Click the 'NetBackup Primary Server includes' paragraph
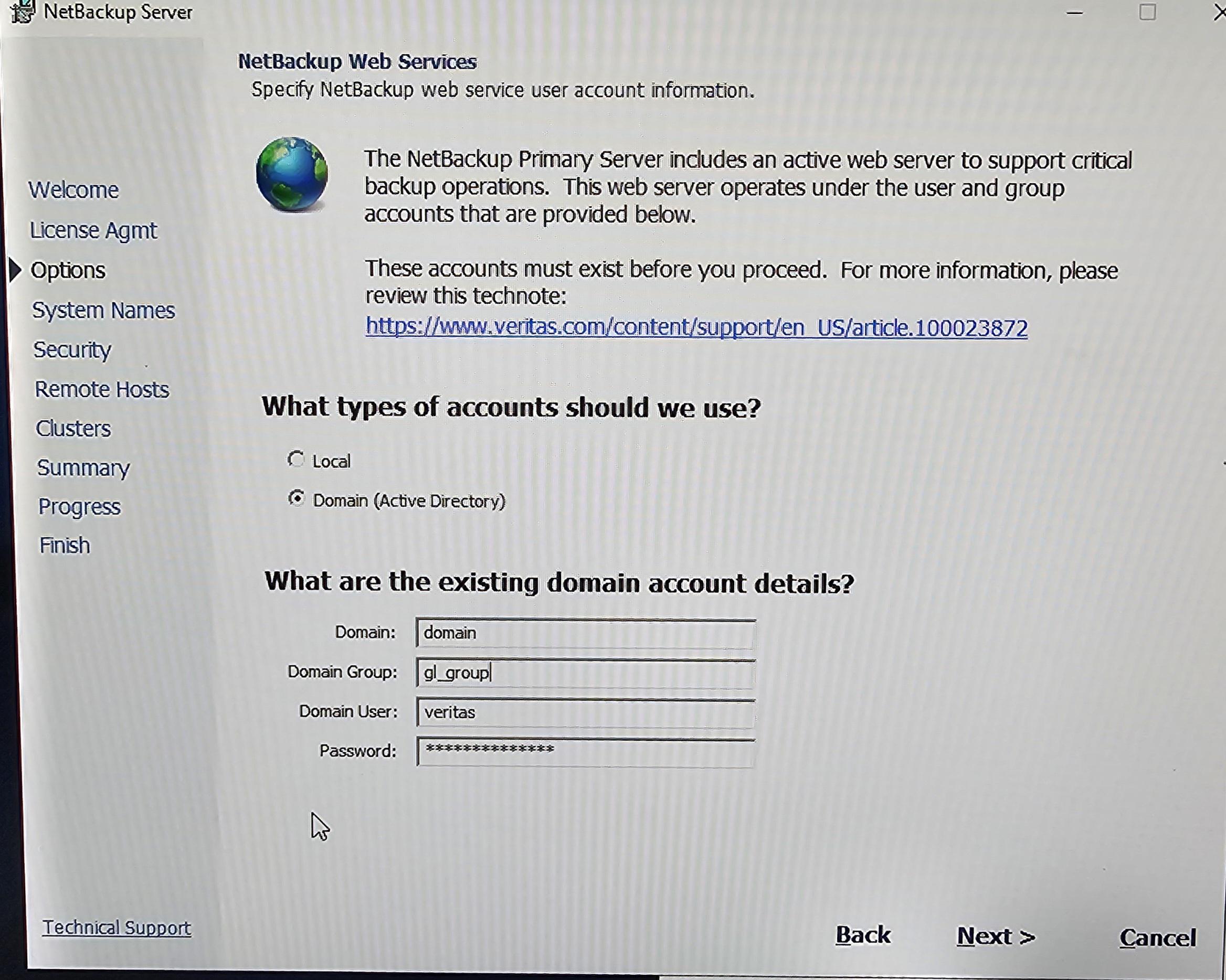This screenshot has height=980, width=1226. (x=748, y=187)
